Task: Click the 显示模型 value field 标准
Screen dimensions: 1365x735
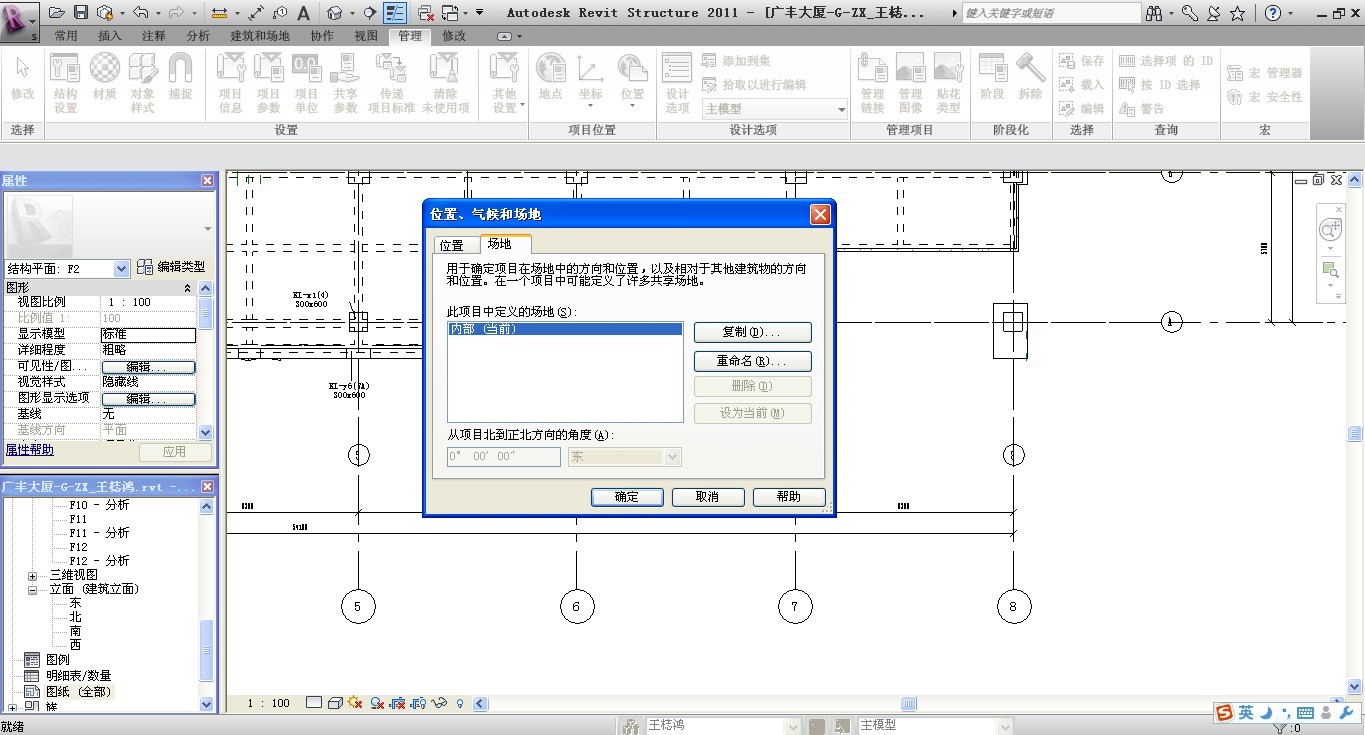Action: pos(148,334)
